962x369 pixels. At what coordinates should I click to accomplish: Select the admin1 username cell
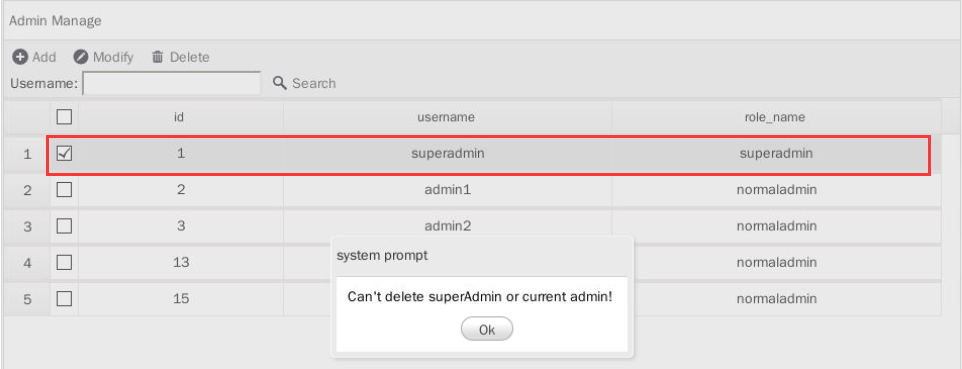[x=447, y=190]
